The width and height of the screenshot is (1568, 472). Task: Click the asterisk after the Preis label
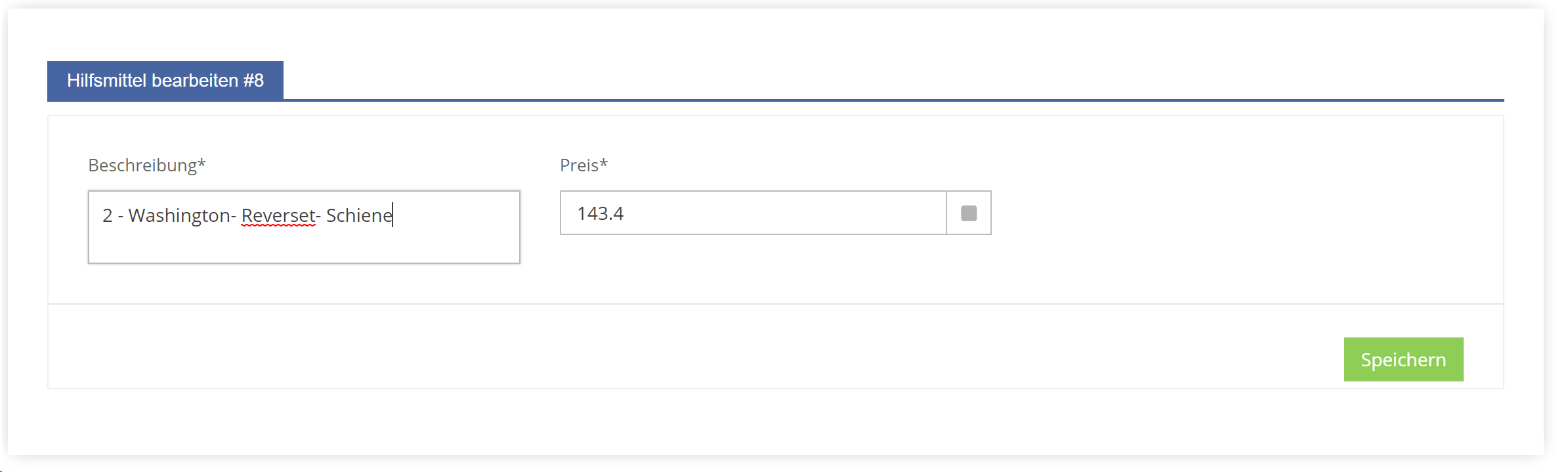(604, 161)
